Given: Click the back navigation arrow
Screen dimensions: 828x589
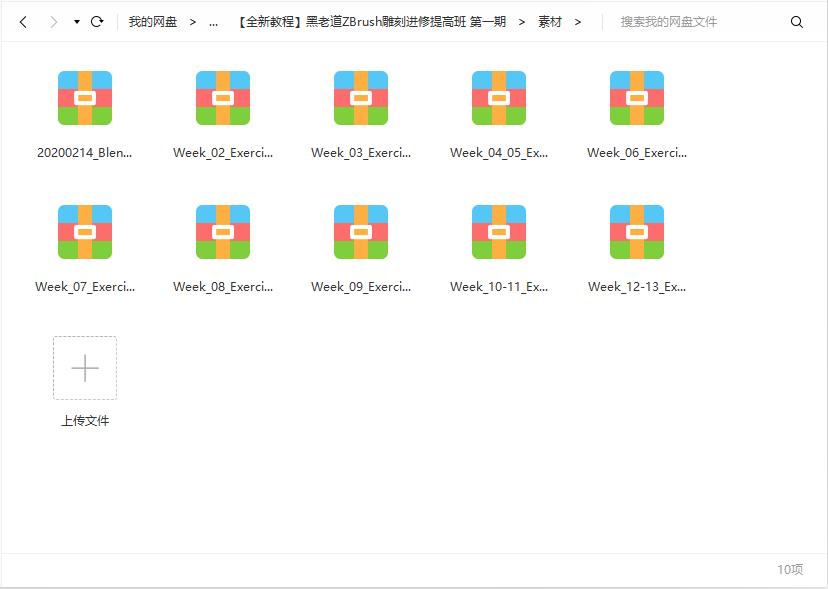Looking at the screenshot, I should (x=23, y=22).
